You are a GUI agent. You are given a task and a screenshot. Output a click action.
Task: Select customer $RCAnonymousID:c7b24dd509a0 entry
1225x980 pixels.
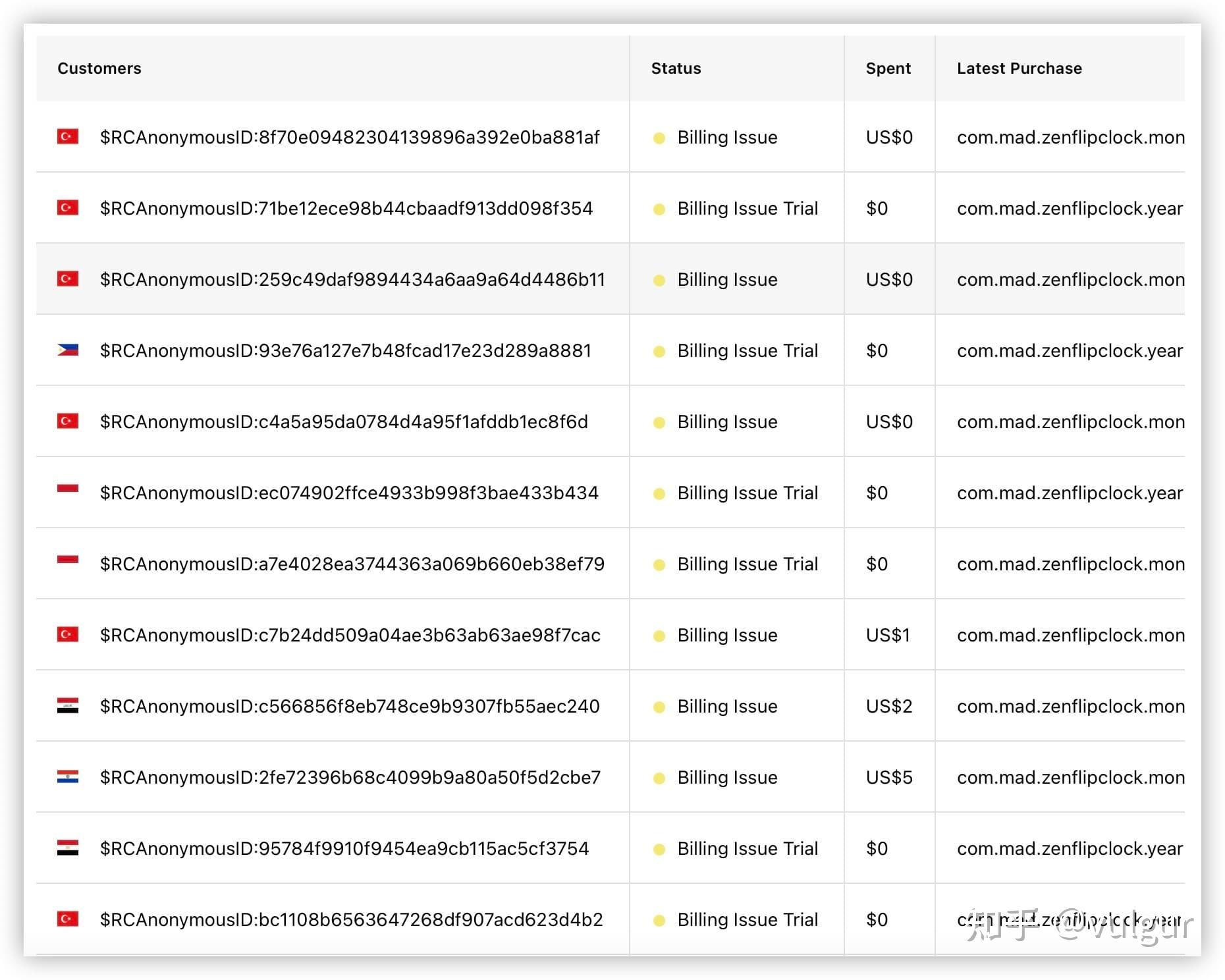coord(350,635)
